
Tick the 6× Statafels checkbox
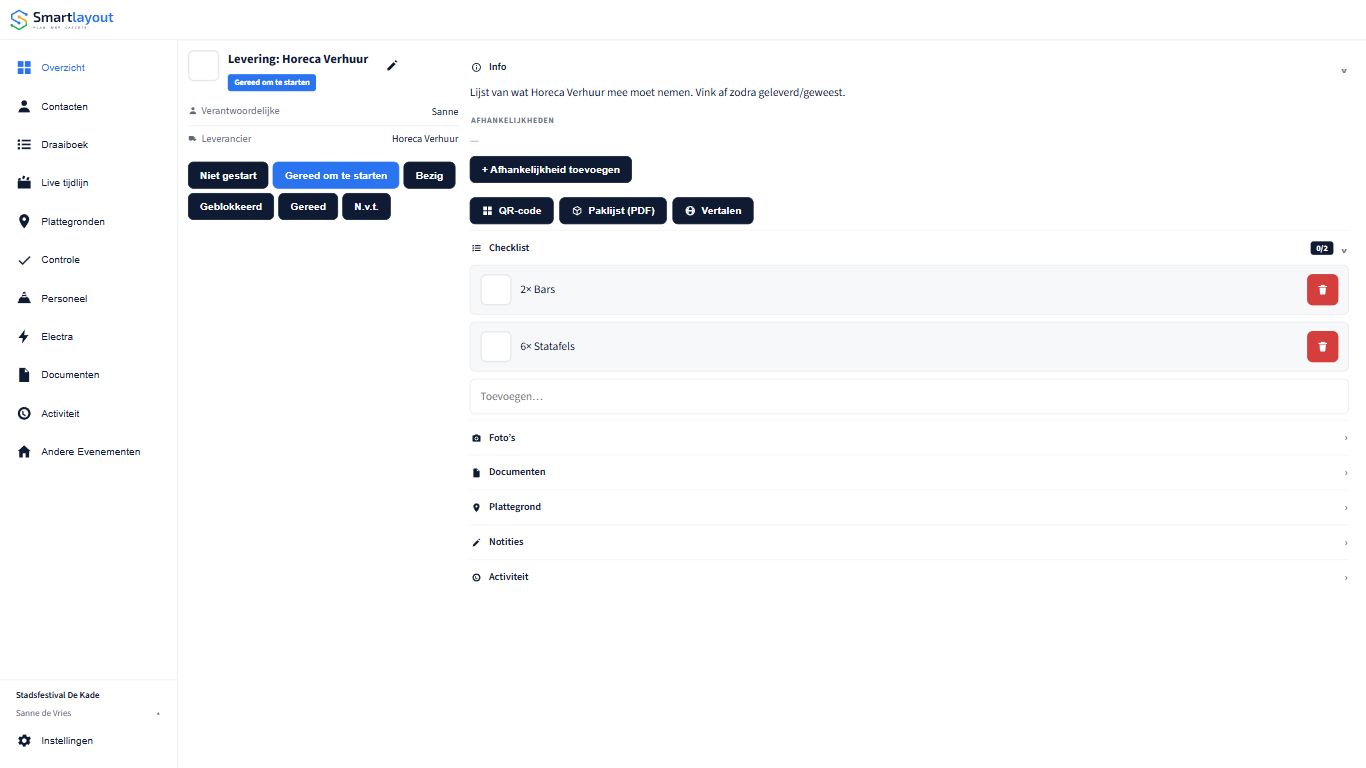[x=496, y=347]
